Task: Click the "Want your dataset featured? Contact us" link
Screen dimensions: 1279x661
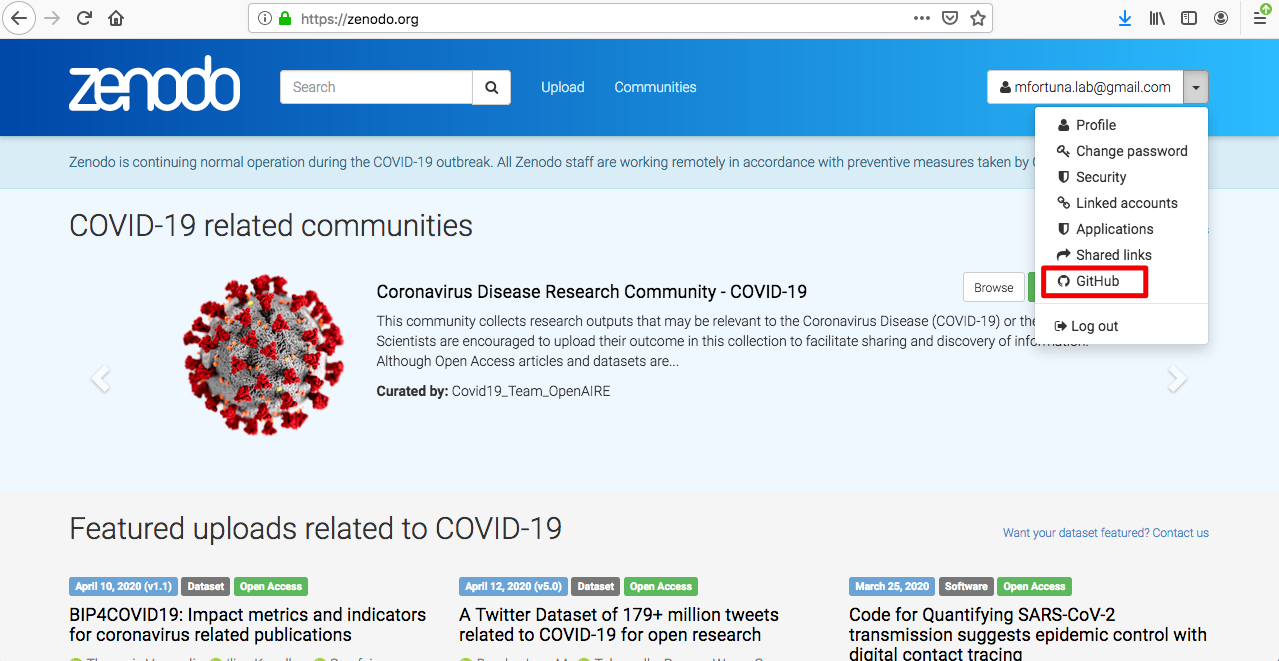Action: coord(1106,533)
